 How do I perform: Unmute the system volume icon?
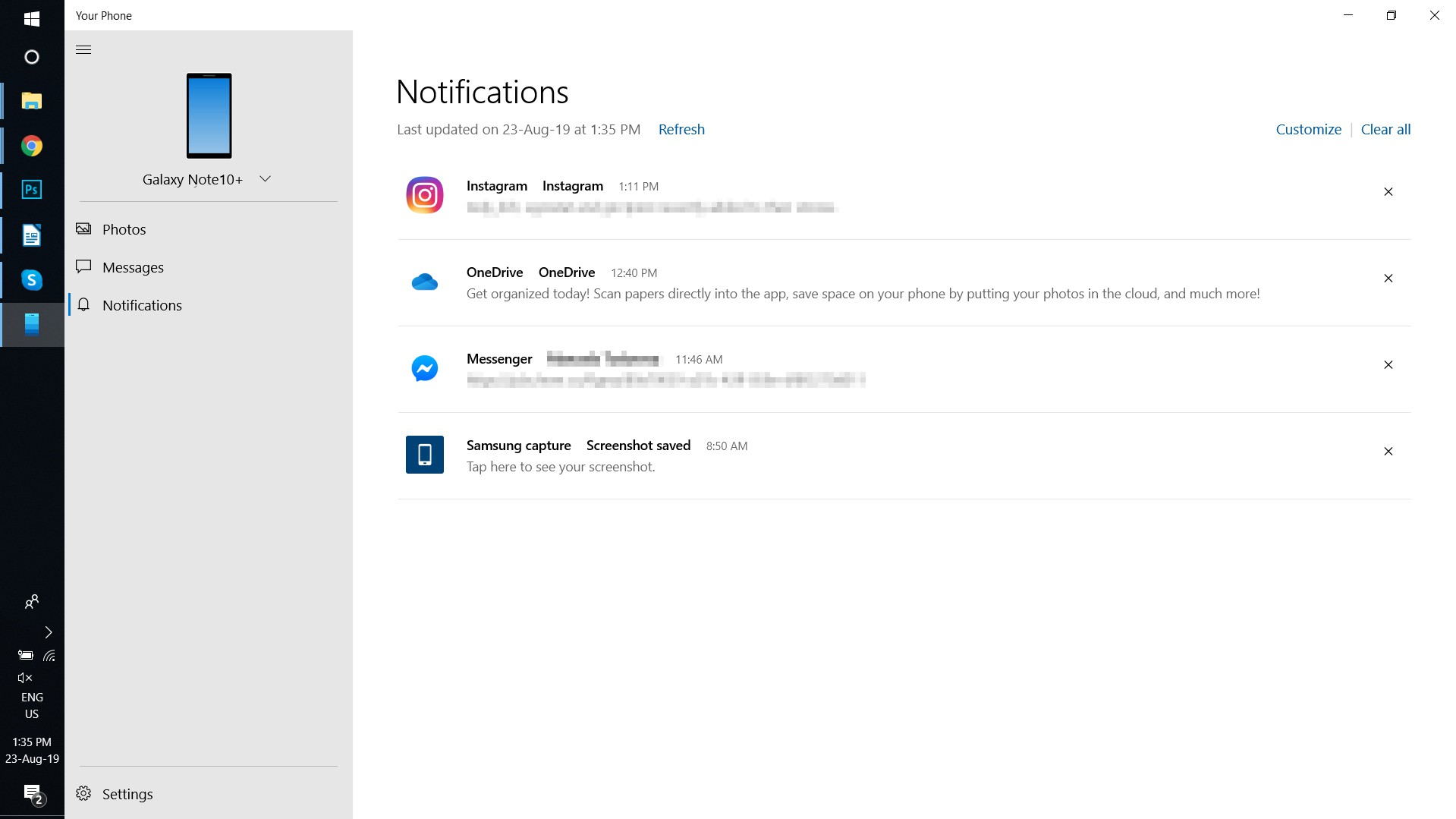pos(25,678)
